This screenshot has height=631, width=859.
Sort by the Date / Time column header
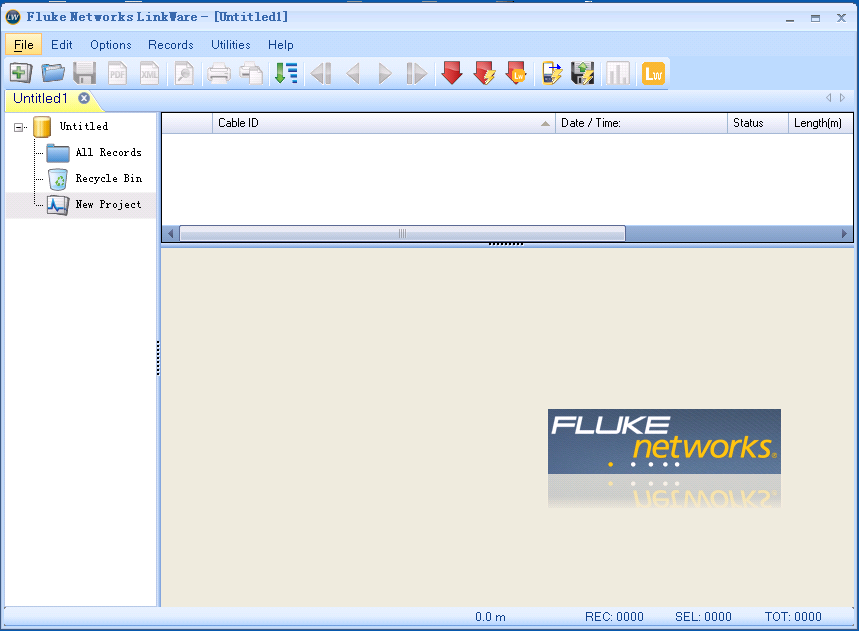pyautogui.click(x=641, y=123)
